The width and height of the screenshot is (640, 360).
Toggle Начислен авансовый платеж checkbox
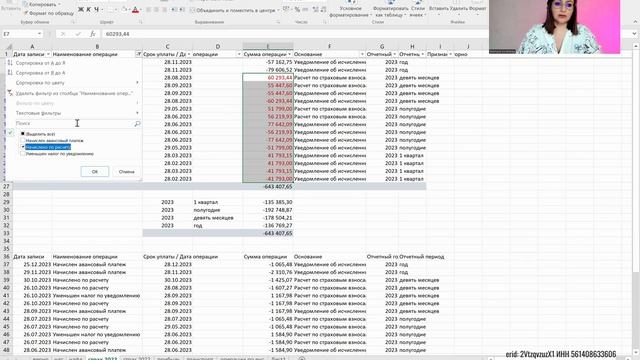pyautogui.click(x=23, y=140)
